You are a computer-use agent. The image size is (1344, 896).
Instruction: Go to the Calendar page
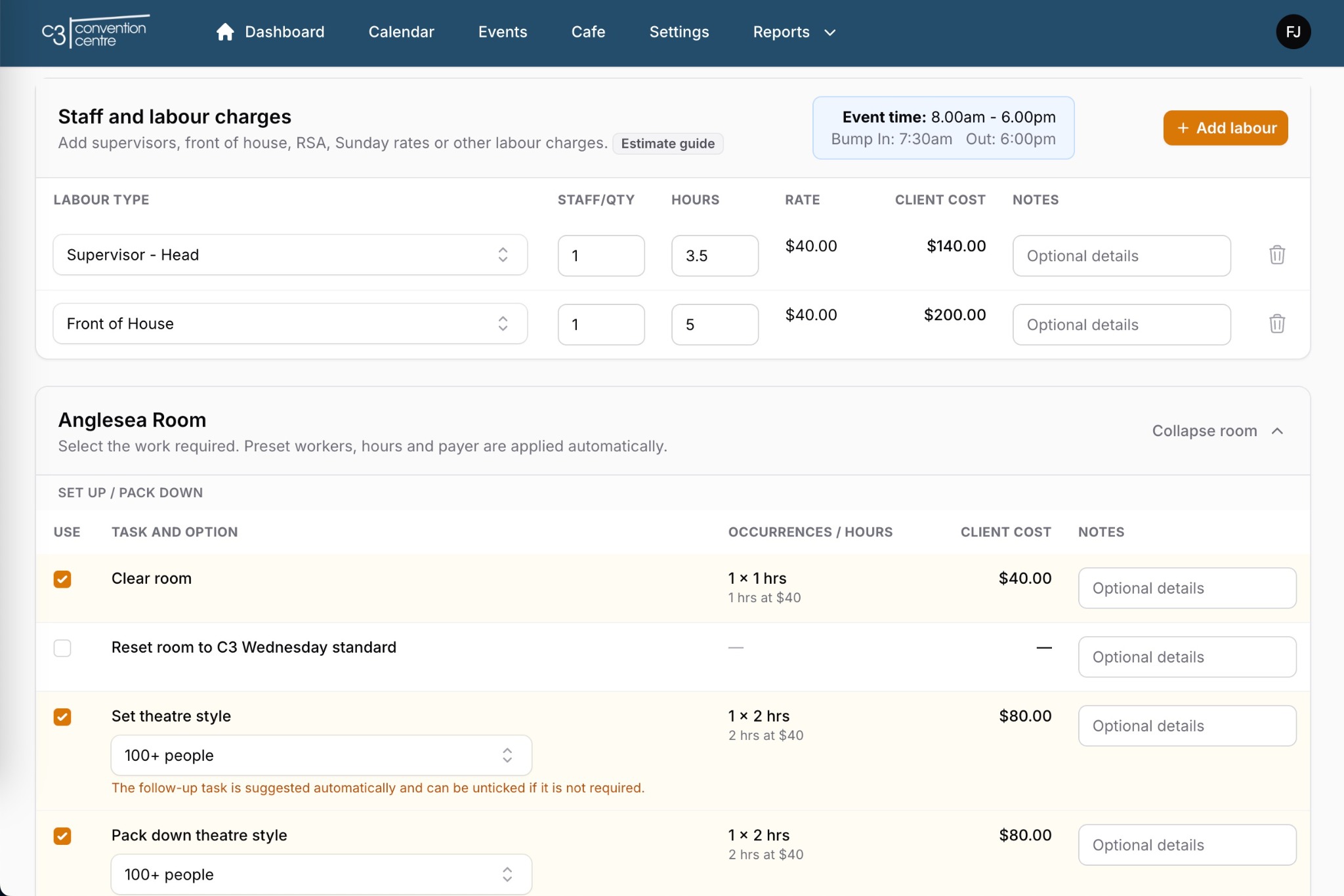point(402,32)
